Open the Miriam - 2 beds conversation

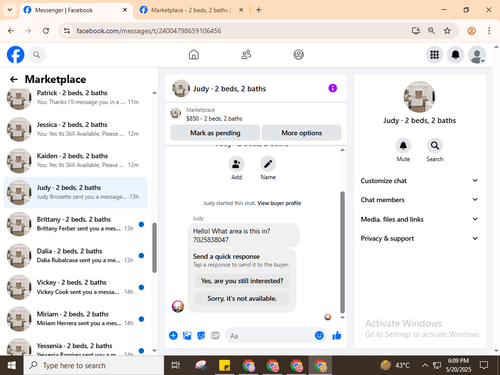(75, 318)
